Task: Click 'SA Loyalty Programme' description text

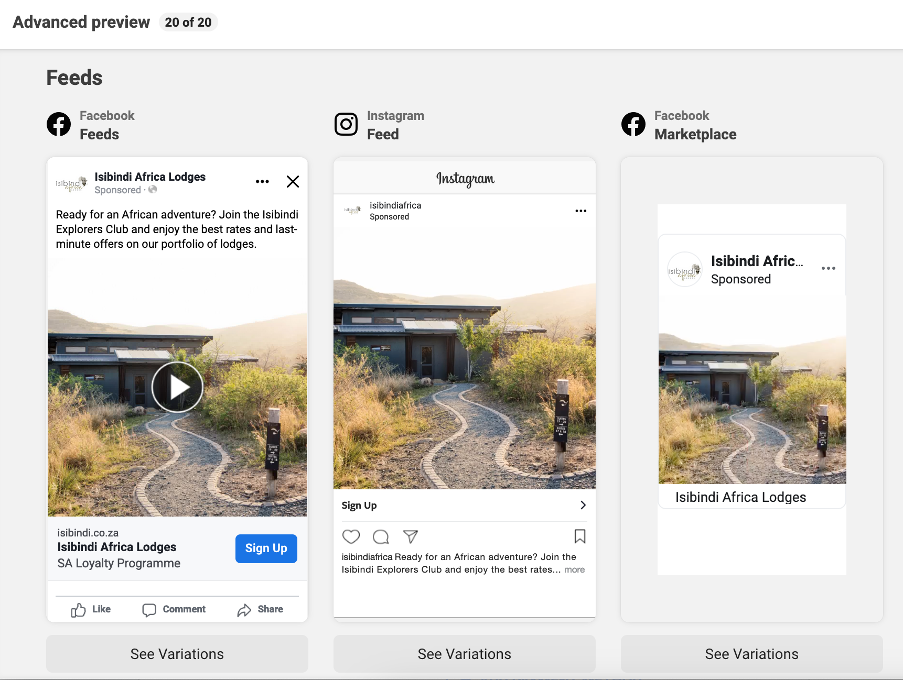Action: (119, 563)
